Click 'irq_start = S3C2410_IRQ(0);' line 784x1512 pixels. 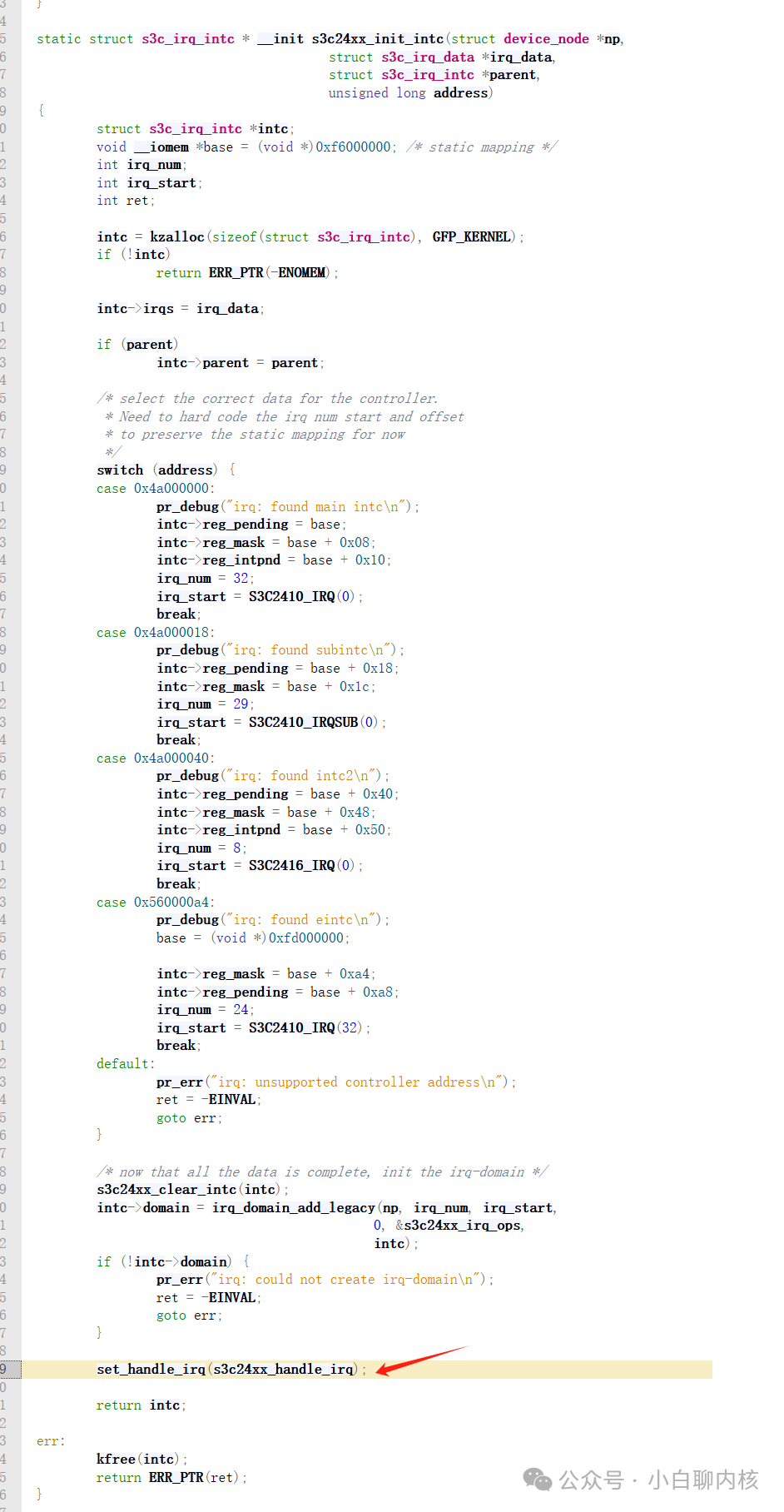click(x=260, y=597)
